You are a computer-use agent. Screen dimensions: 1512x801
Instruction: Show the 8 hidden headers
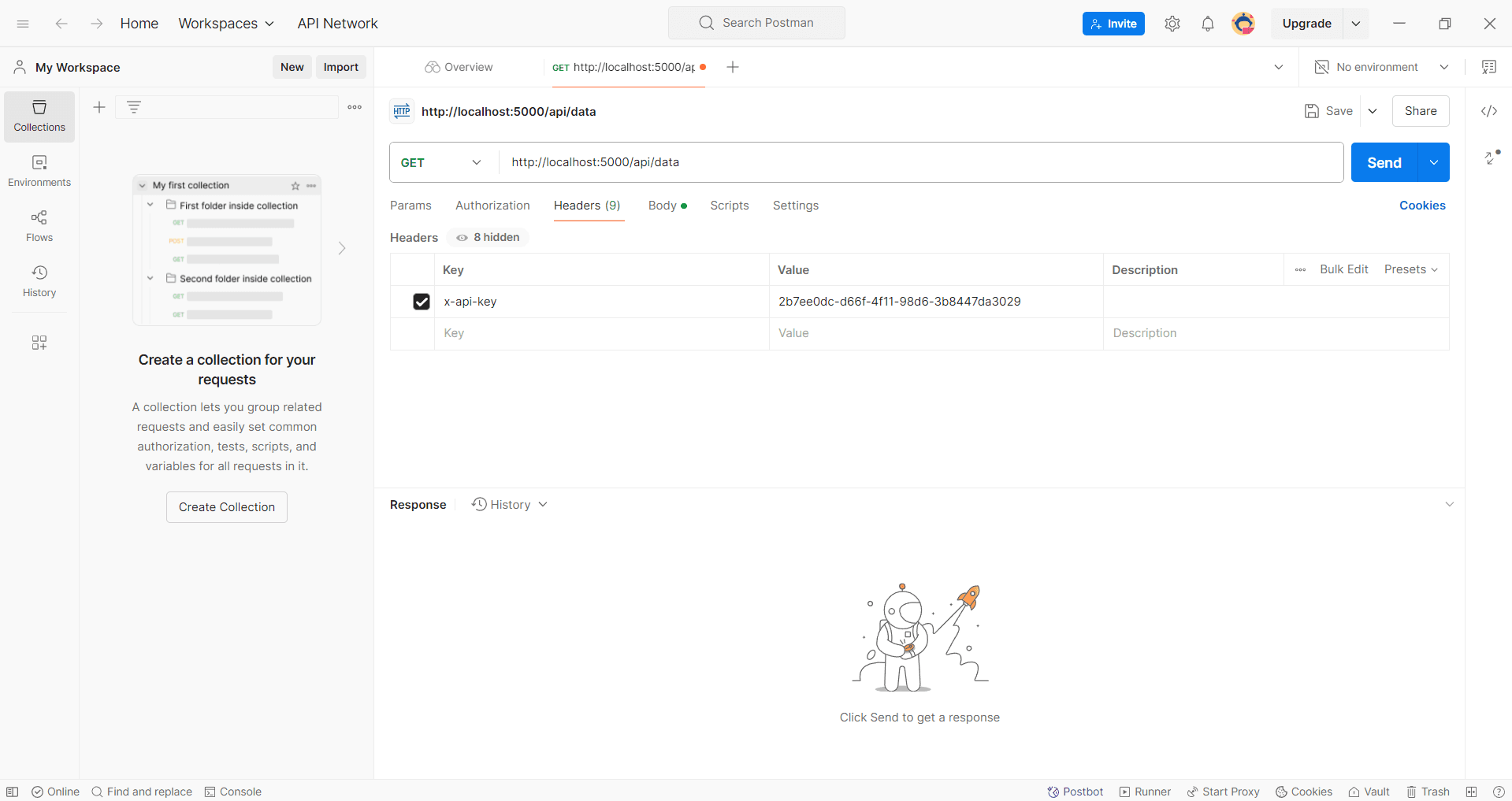point(486,237)
